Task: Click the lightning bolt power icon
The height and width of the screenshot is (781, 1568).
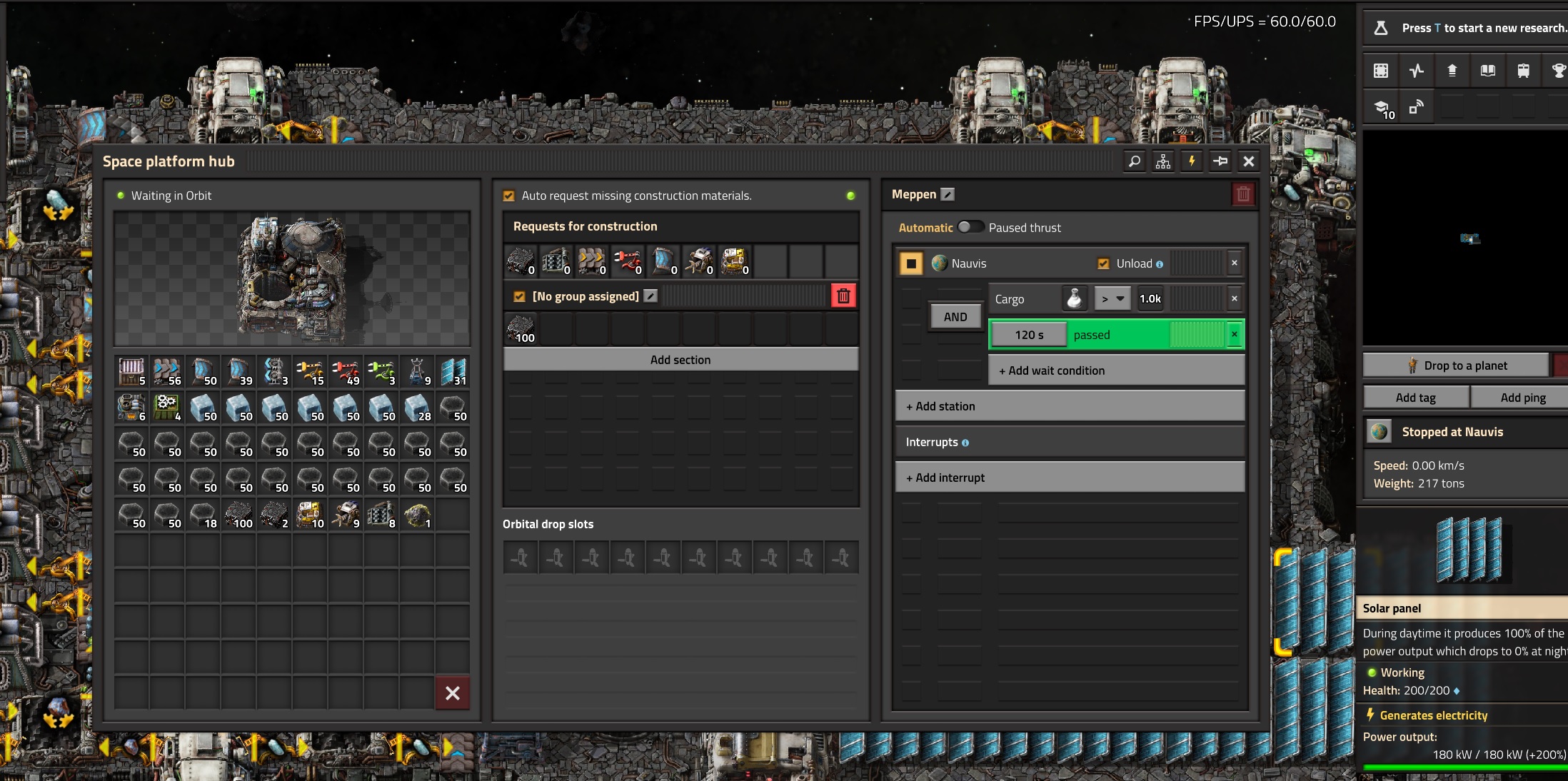Action: (x=1191, y=161)
